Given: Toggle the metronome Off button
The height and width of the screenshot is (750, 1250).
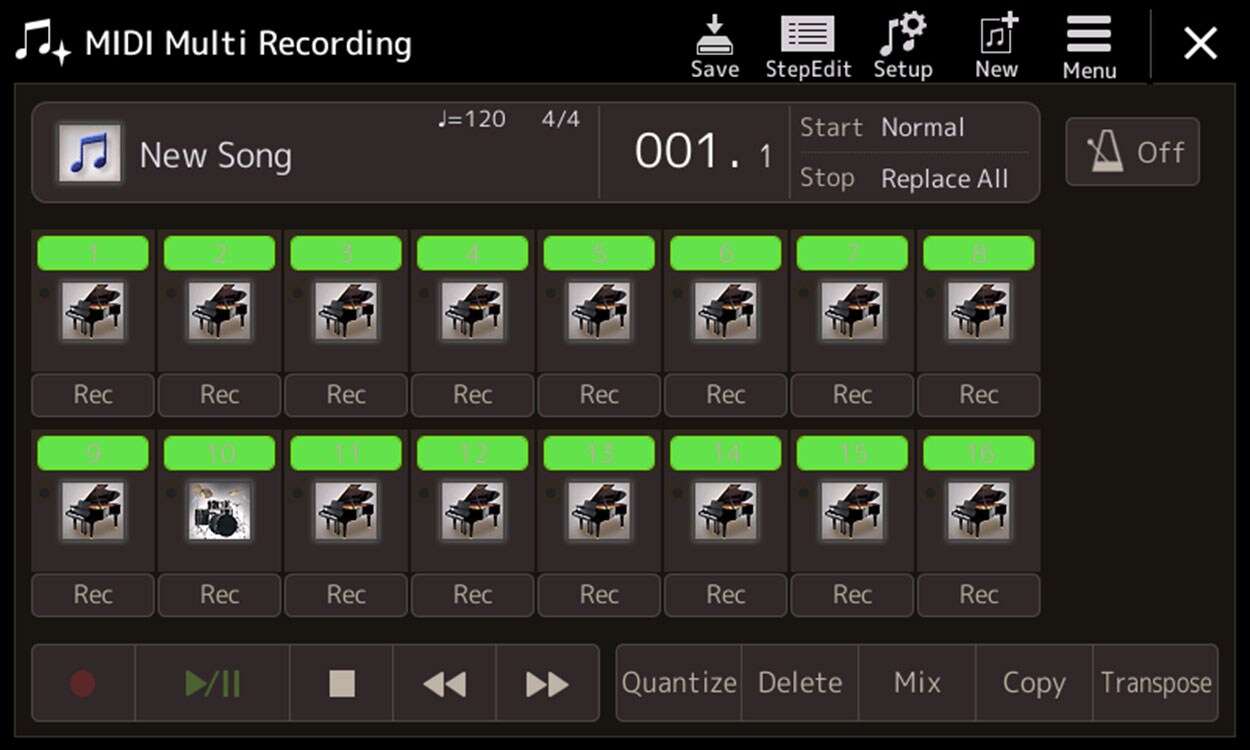Looking at the screenshot, I should coord(1132,152).
